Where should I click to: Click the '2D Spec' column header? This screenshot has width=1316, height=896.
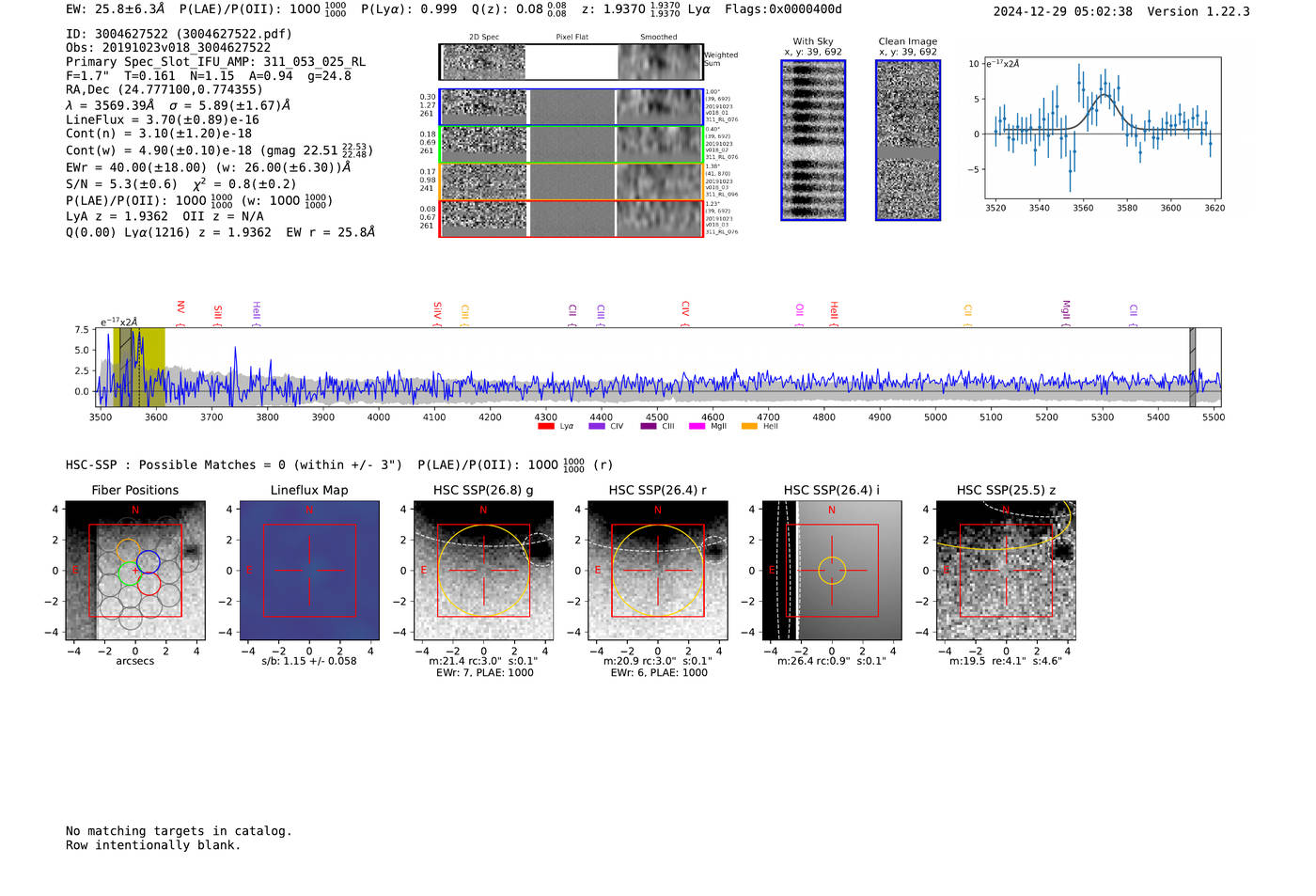(484, 38)
